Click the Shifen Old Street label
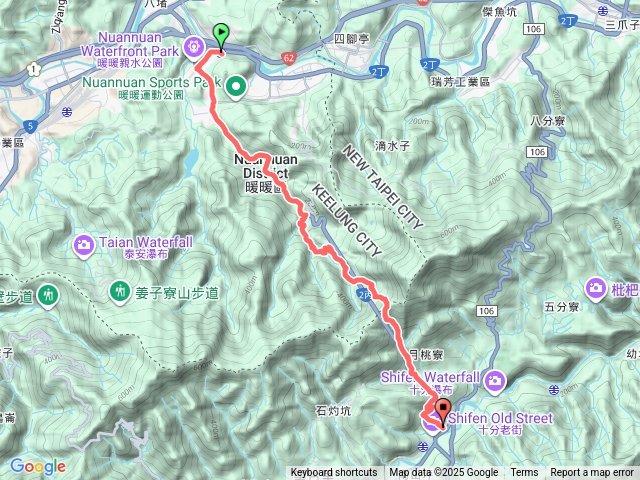Viewport: 640px width, 480px height. pyautogui.click(x=500, y=419)
